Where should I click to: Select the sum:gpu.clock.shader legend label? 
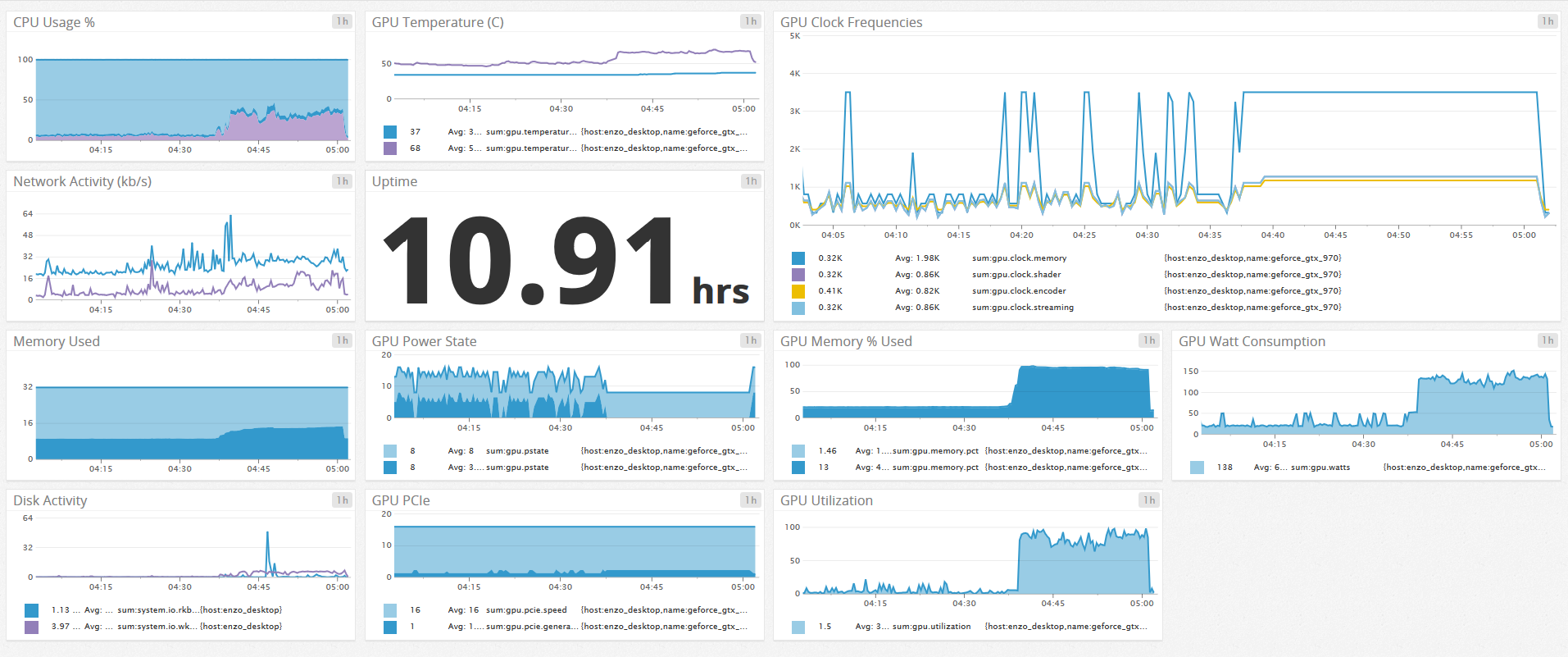tap(1016, 275)
